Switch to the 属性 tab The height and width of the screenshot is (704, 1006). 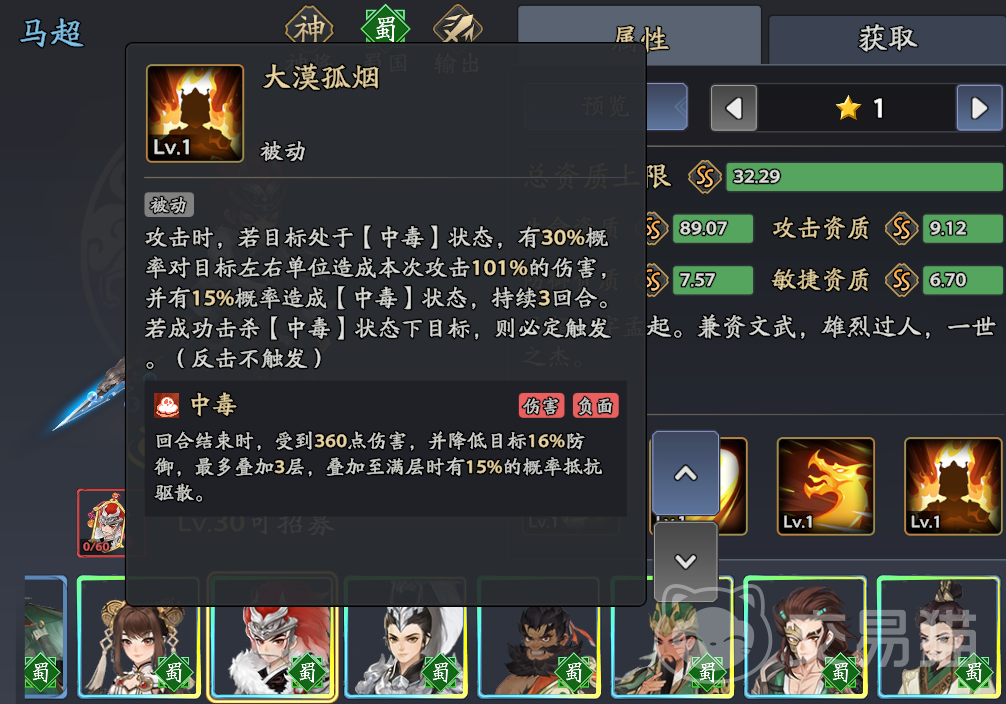pos(640,36)
